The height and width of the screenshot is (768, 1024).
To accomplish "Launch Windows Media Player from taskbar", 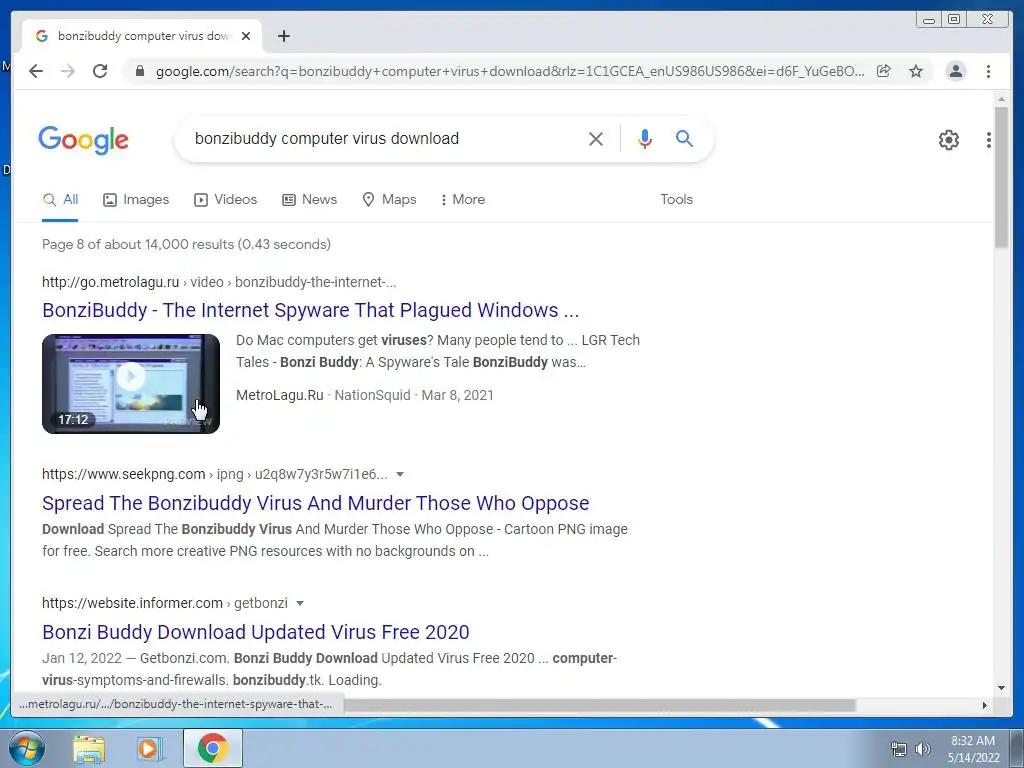I will 149,749.
